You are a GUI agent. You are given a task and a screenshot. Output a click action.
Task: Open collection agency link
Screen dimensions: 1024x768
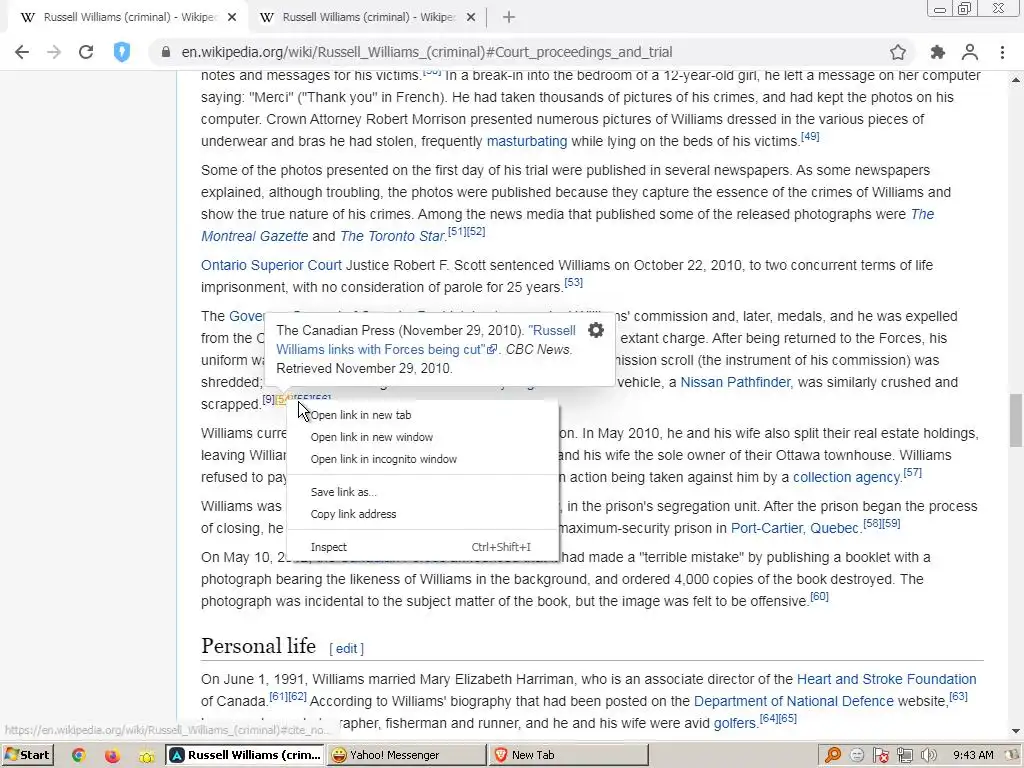point(846,477)
